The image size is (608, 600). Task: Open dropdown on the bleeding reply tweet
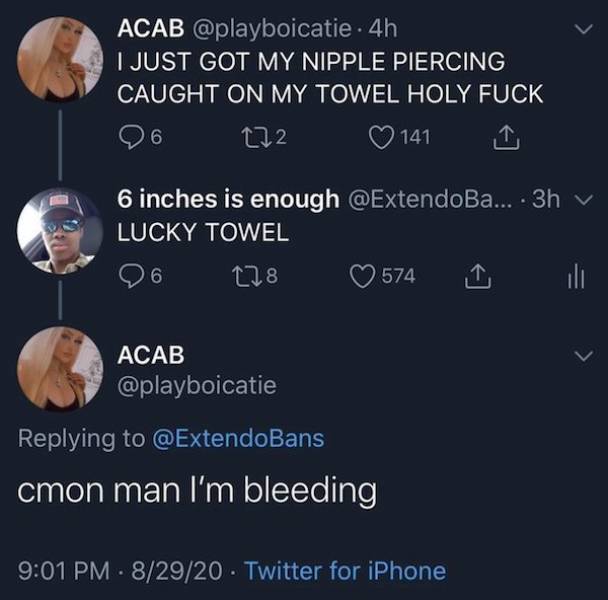coord(586,356)
